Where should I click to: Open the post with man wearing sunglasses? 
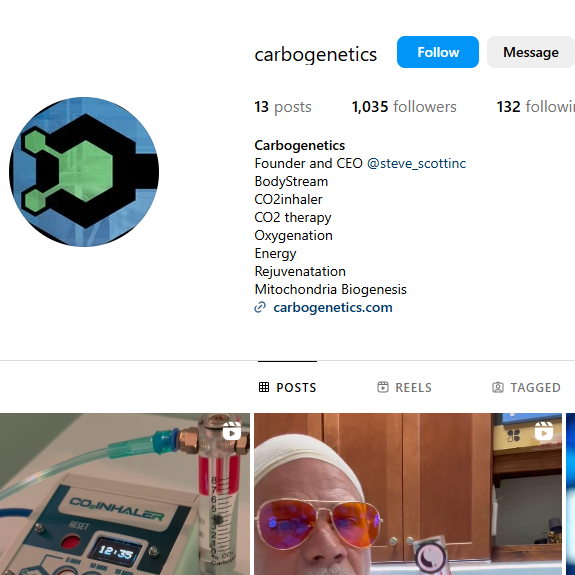pos(408,494)
